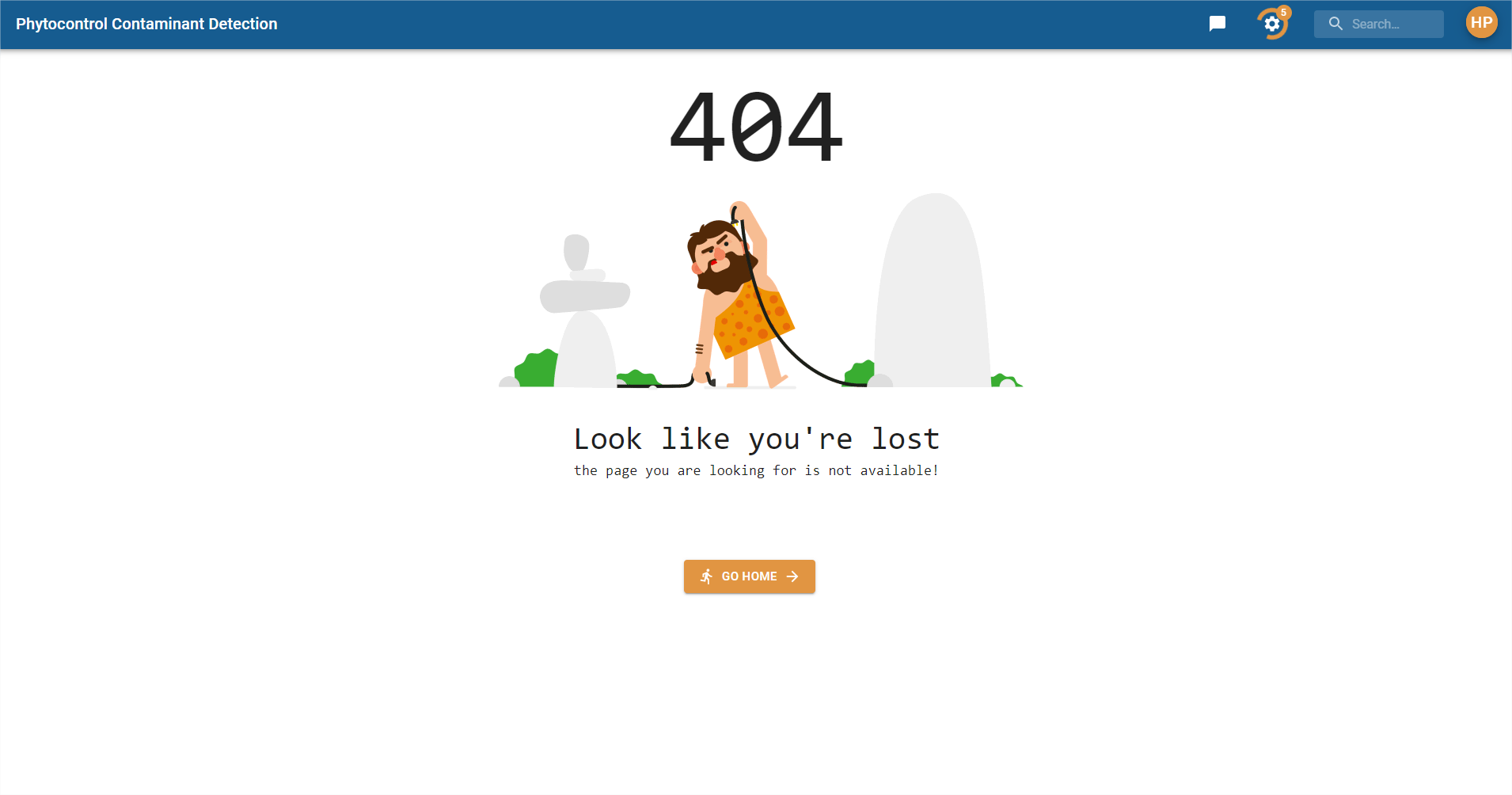This screenshot has height=795, width=1512.
Task: Open the settings gear icon
Action: pos(1271,25)
